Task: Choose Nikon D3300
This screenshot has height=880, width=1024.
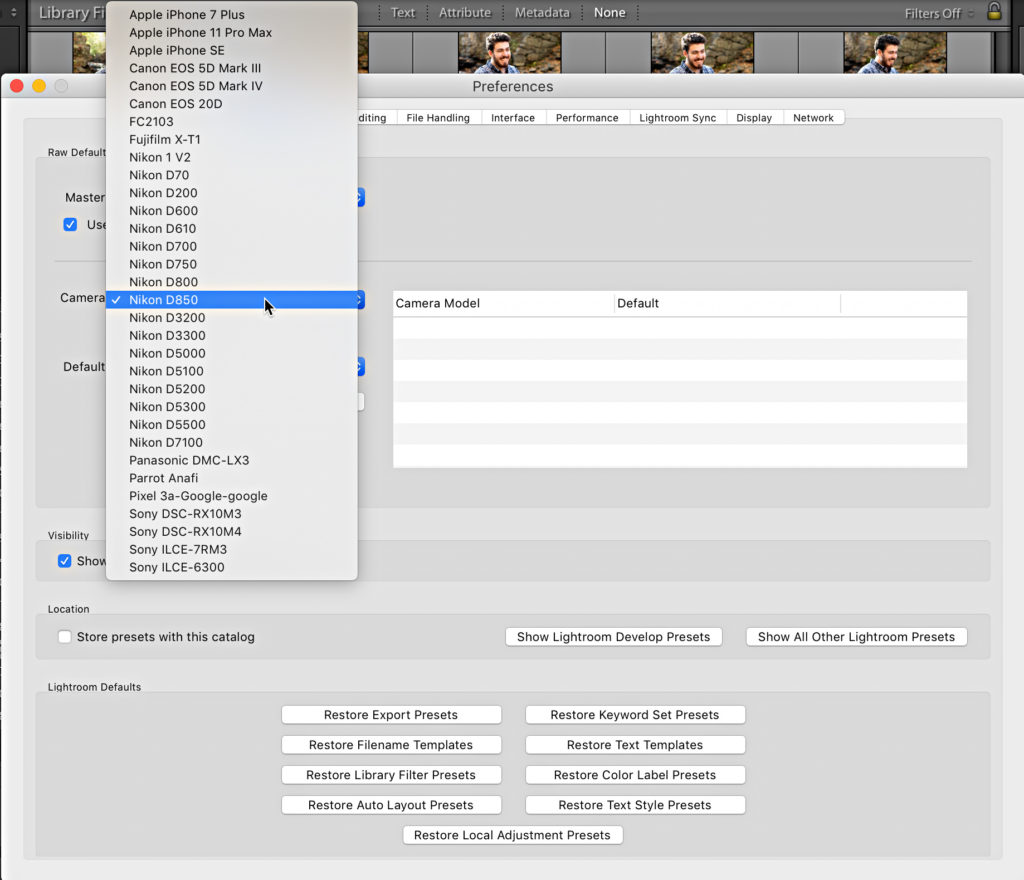Action: [x=232, y=336]
